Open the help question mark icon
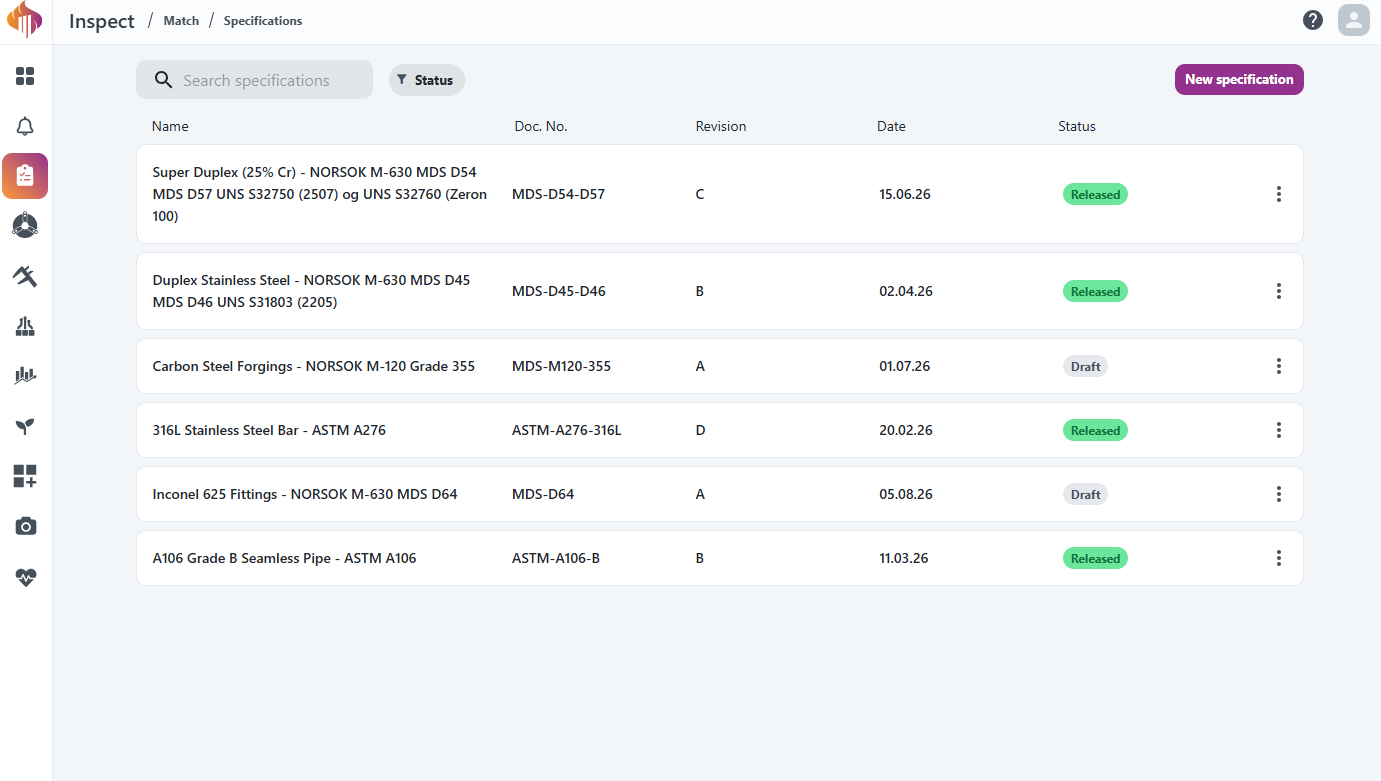Screen dimensions: 1381x781 1313,20
